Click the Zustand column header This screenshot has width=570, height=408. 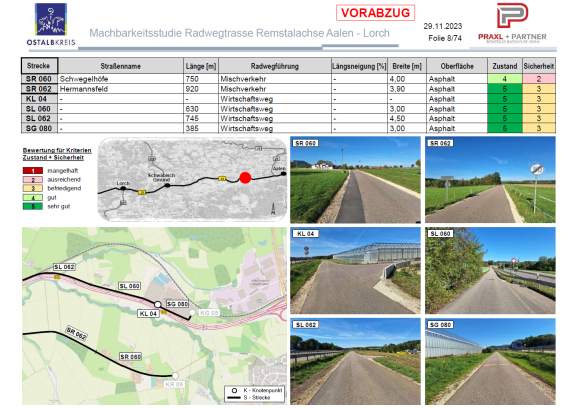click(x=505, y=66)
